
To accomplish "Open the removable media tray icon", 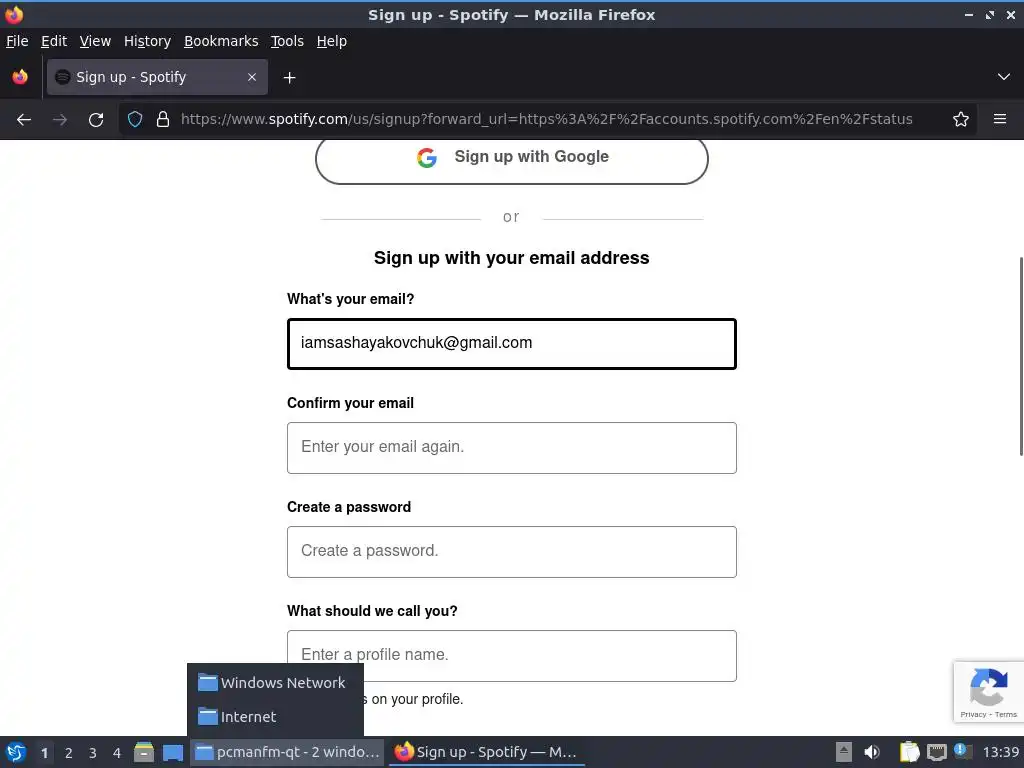I will click(844, 752).
